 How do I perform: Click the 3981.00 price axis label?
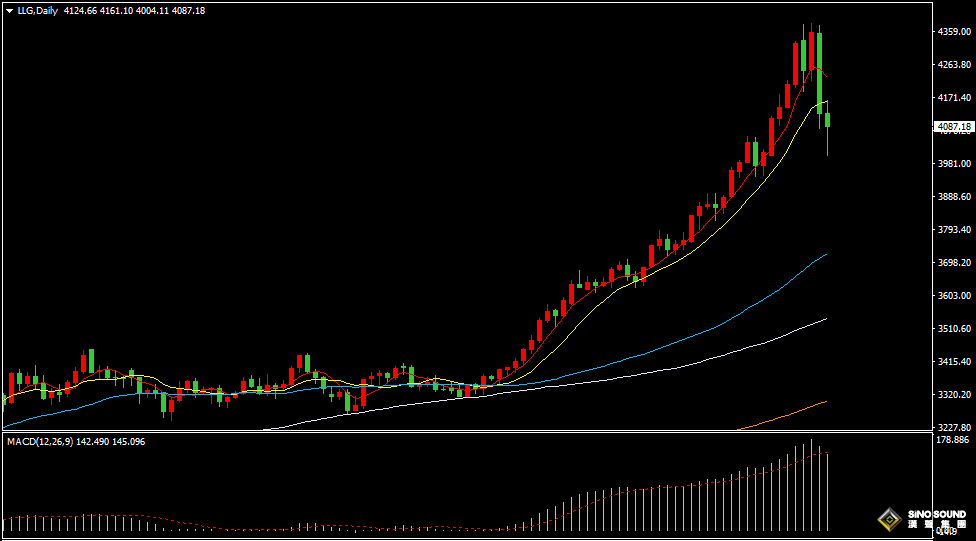coord(954,164)
